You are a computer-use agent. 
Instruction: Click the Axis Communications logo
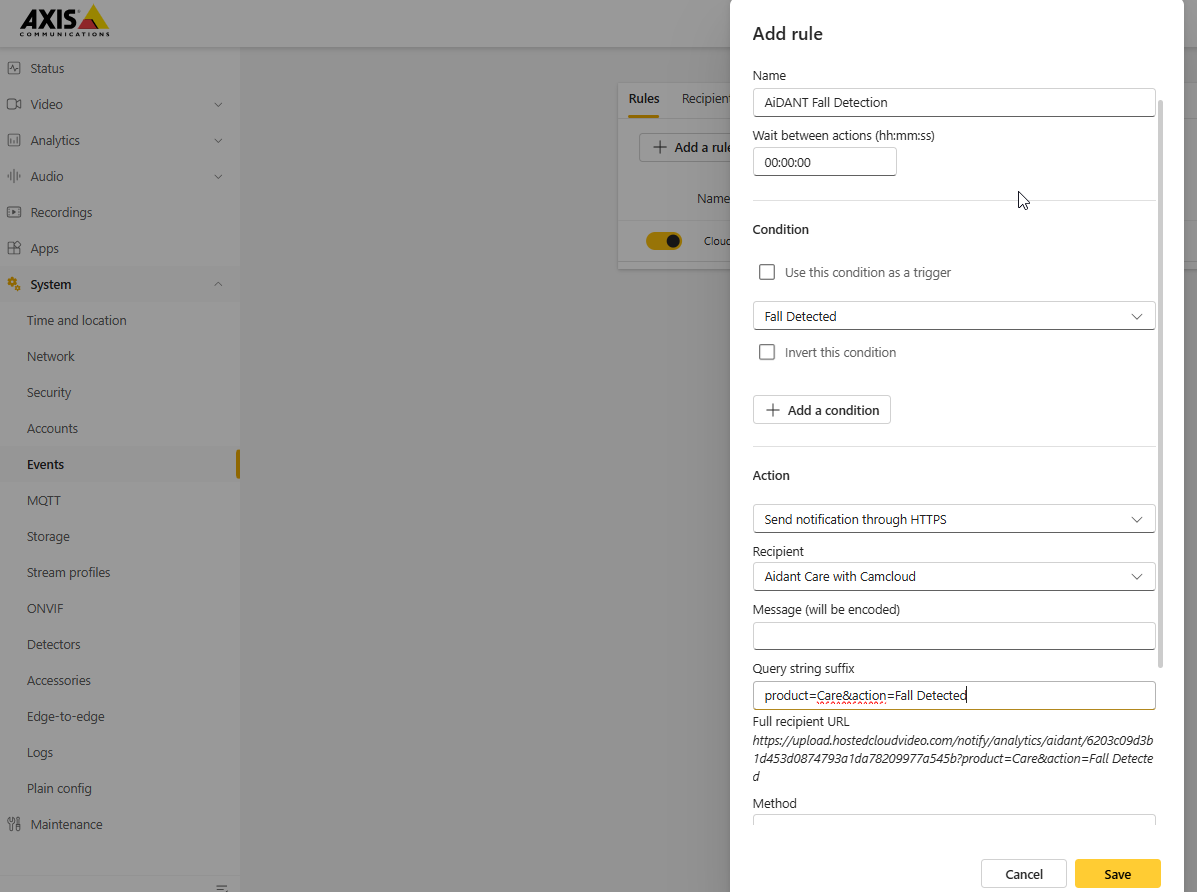(65, 21)
